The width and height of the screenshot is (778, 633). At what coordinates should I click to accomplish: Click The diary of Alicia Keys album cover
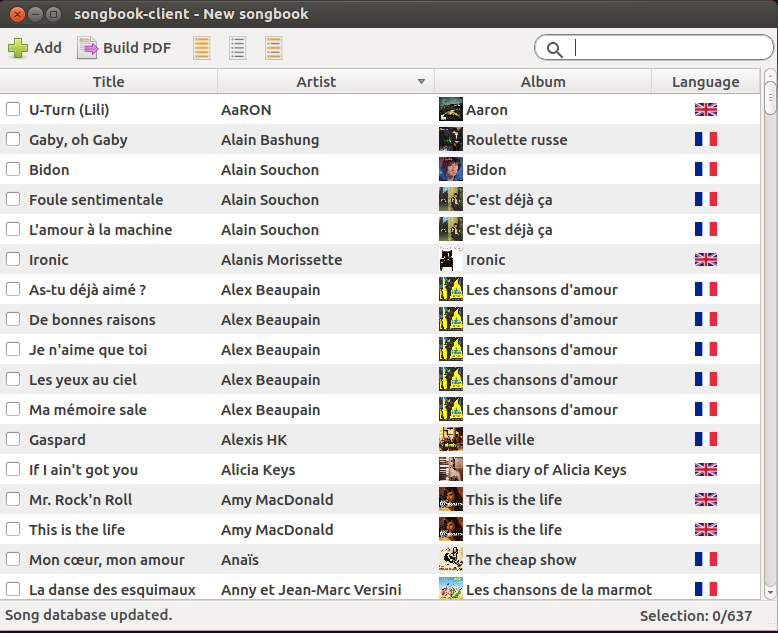[x=451, y=470]
